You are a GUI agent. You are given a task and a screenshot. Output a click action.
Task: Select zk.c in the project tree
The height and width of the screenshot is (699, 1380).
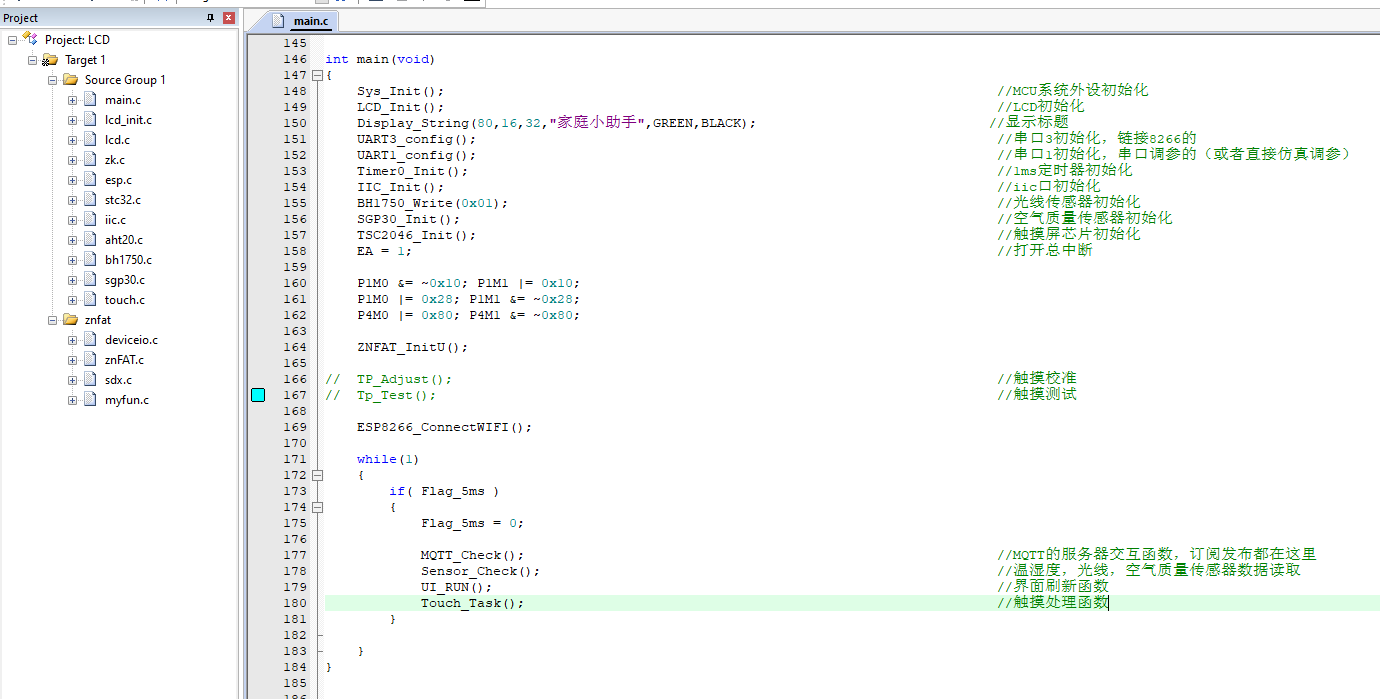click(115, 159)
